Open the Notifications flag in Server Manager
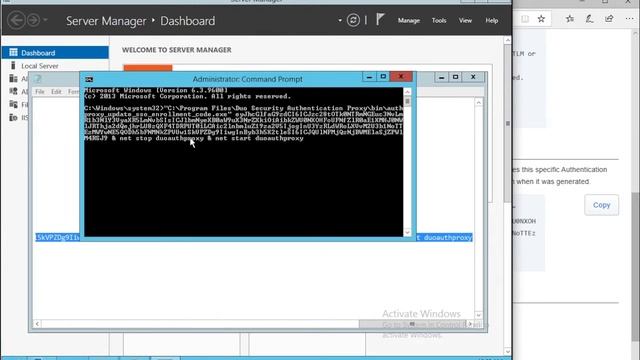Screen dimensions: 640x360 380,20
